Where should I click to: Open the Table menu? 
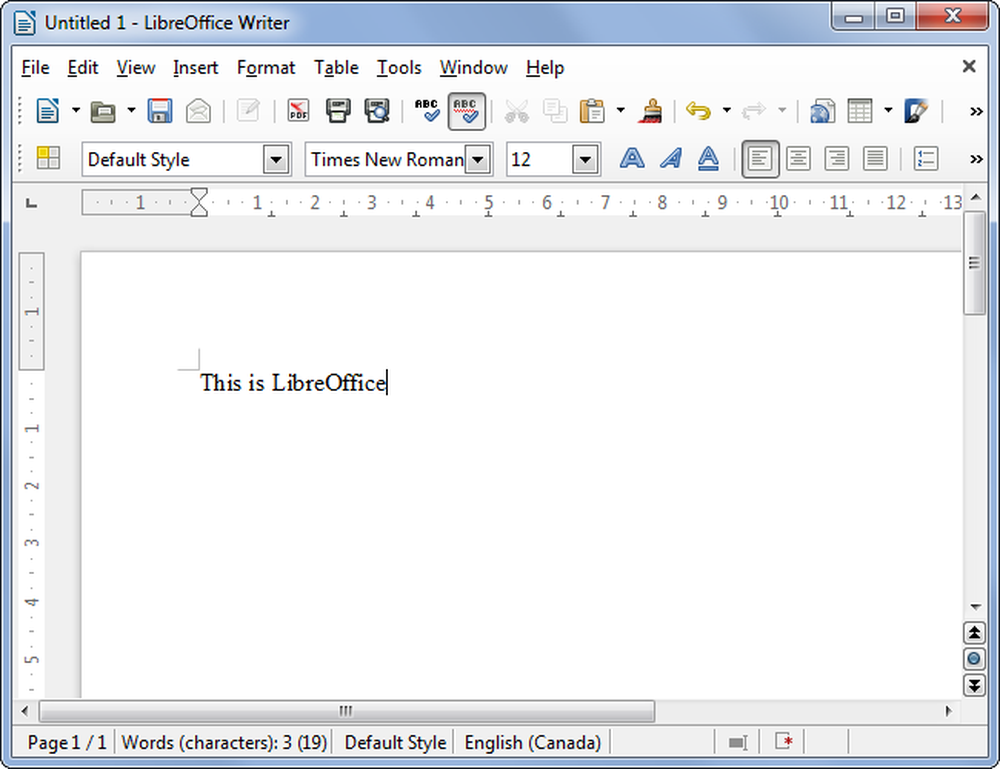pyautogui.click(x=336, y=68)
